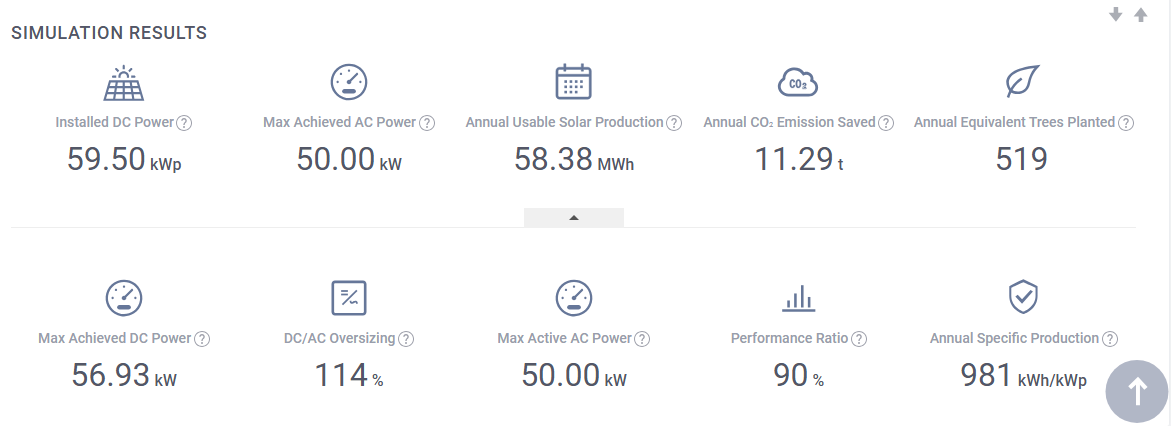Image resolution: width=1171 pixels, height=426 pixels.
Task: Click the calendar icon for Annual Usable Solar Production
Action: click(x=573, y=82)
